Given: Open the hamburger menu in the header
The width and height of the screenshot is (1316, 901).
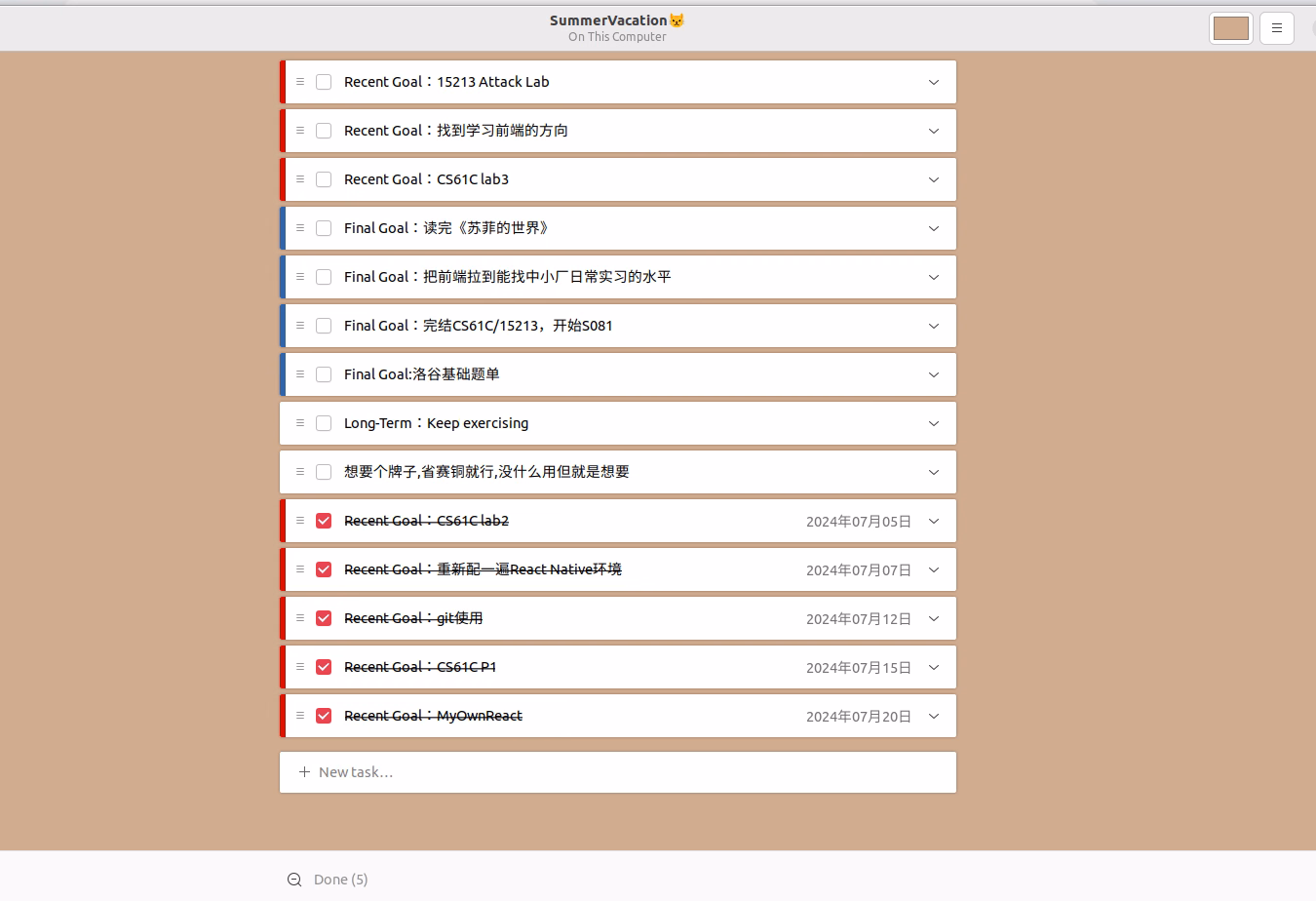Looking at the screenshot, I should (1277, 28).
